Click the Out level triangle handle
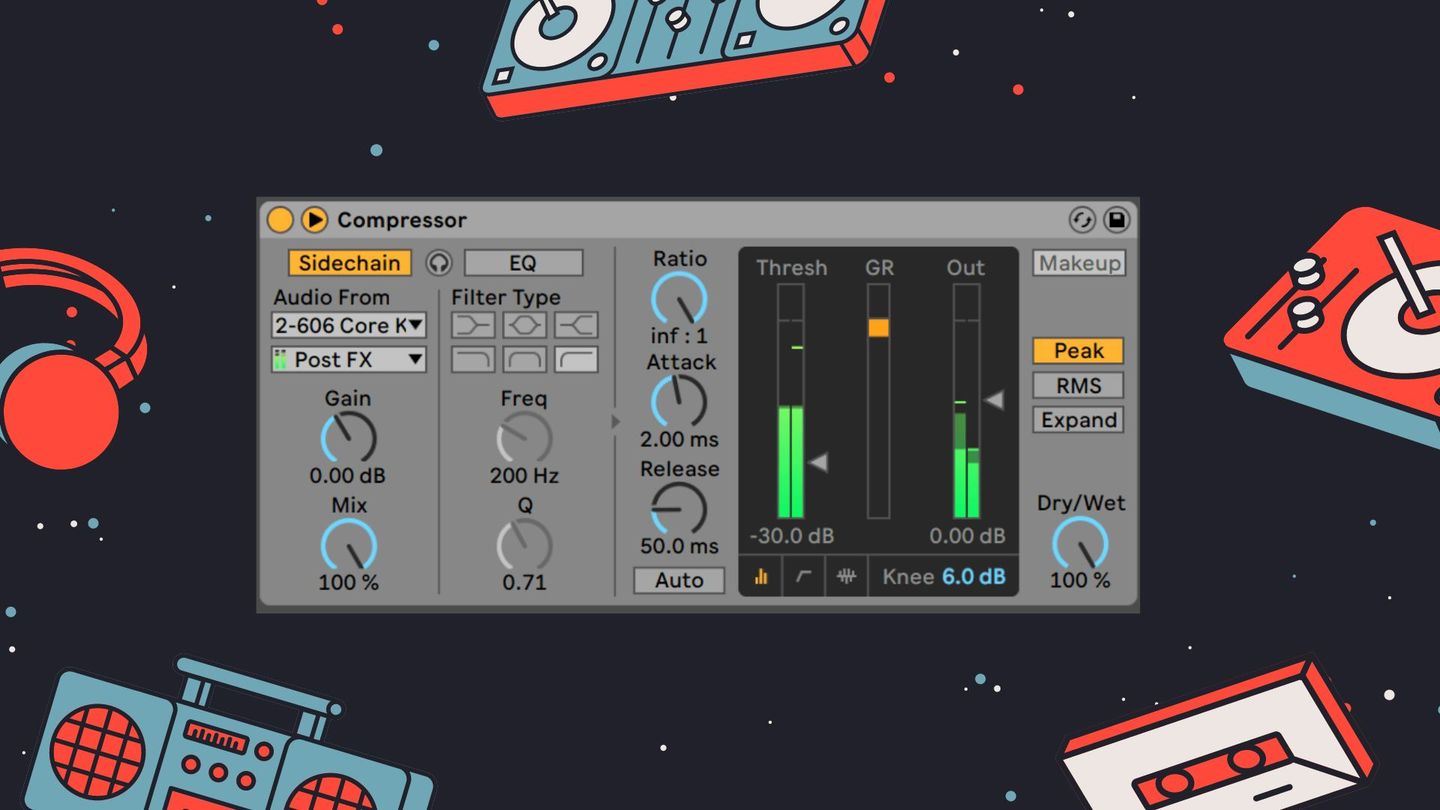The image size is (1440, 810). pos(993,400)
